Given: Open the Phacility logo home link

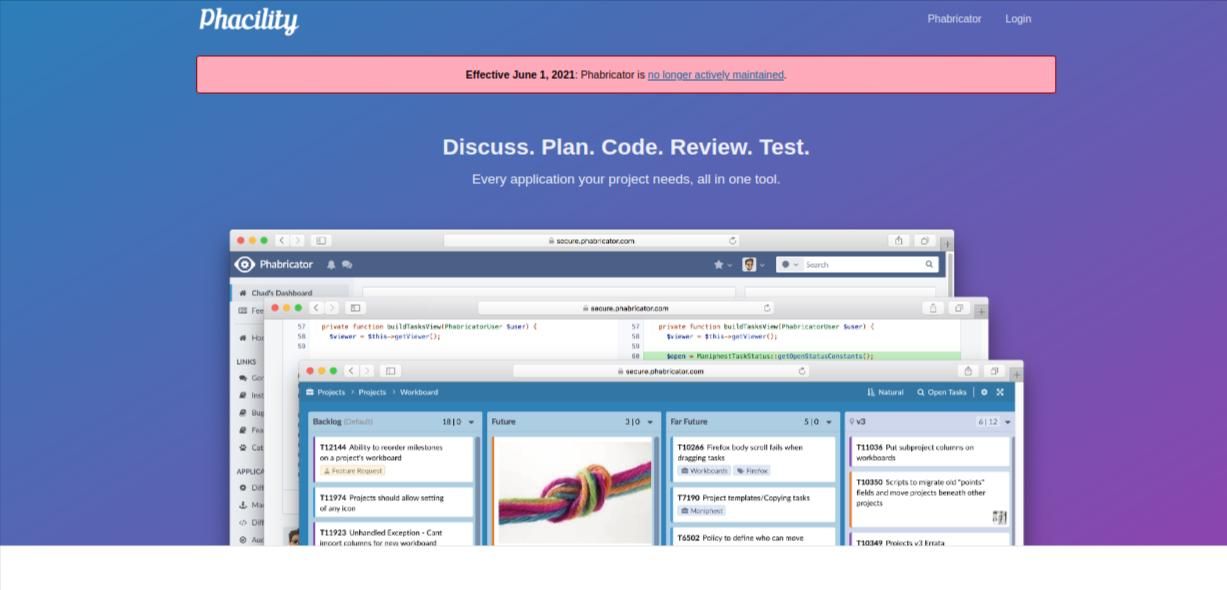Looking at the screenshot, I should point(249,20).
